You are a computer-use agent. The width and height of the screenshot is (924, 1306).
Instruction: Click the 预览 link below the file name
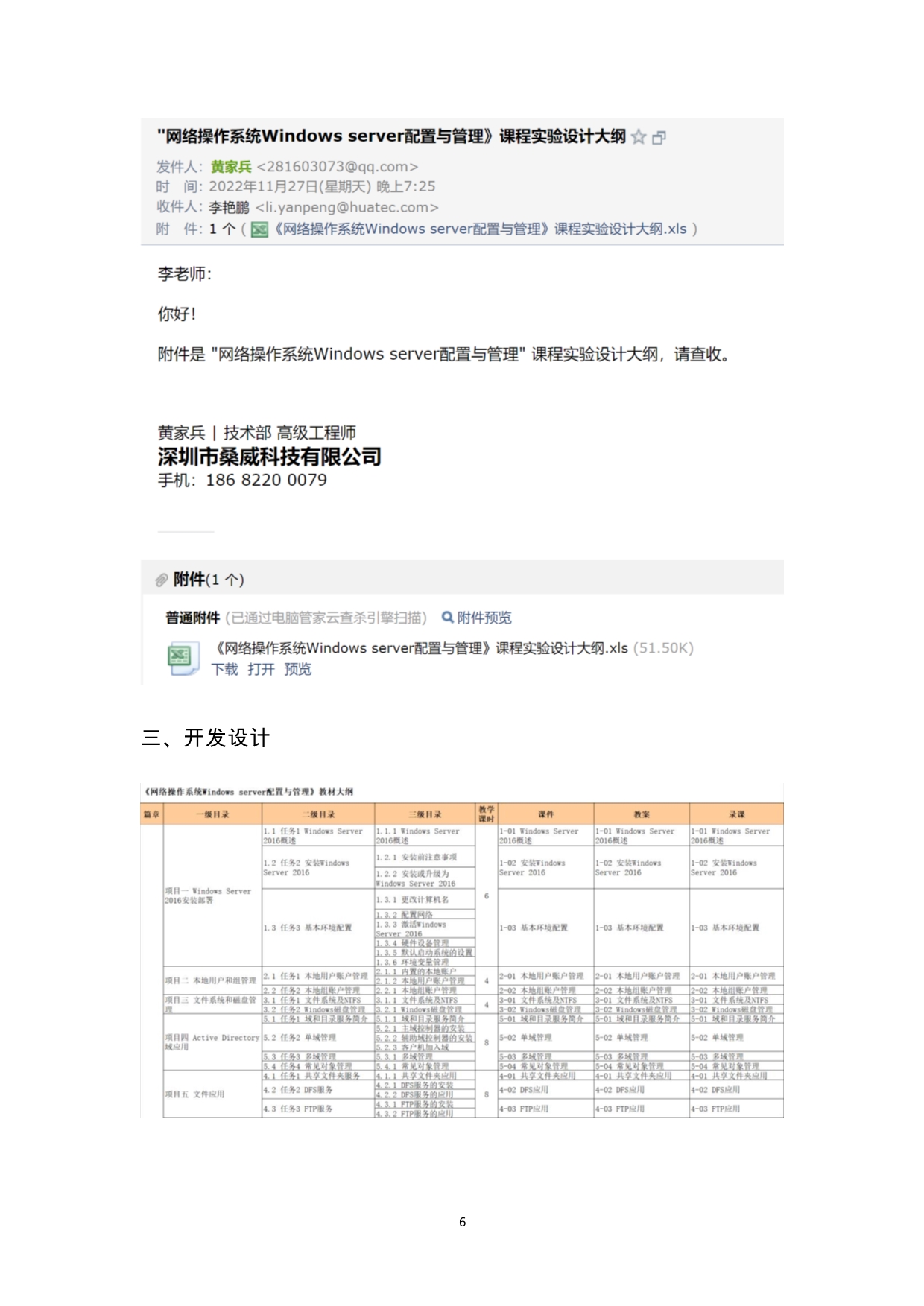coord(298,669)
